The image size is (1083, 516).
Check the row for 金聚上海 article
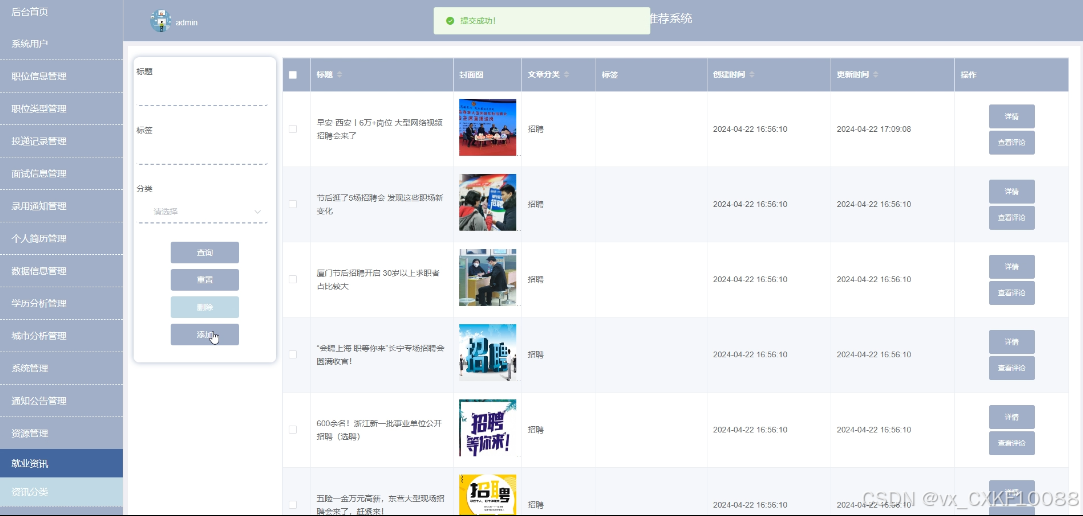pyautogui.click(x=293, y=354)
